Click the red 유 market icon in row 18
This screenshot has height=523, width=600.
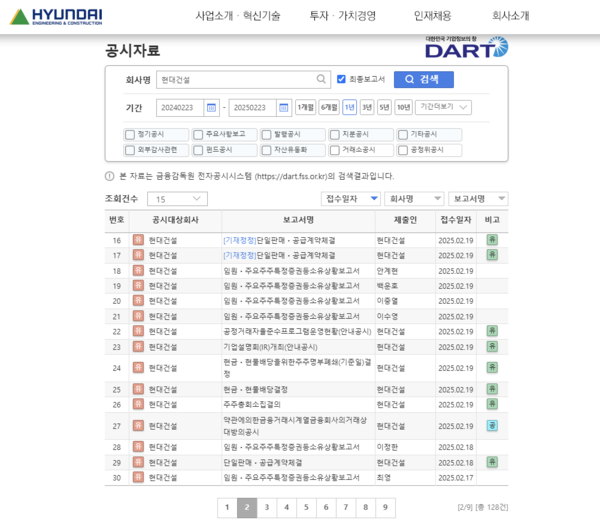pyautogui.click(x=138, y=270)
